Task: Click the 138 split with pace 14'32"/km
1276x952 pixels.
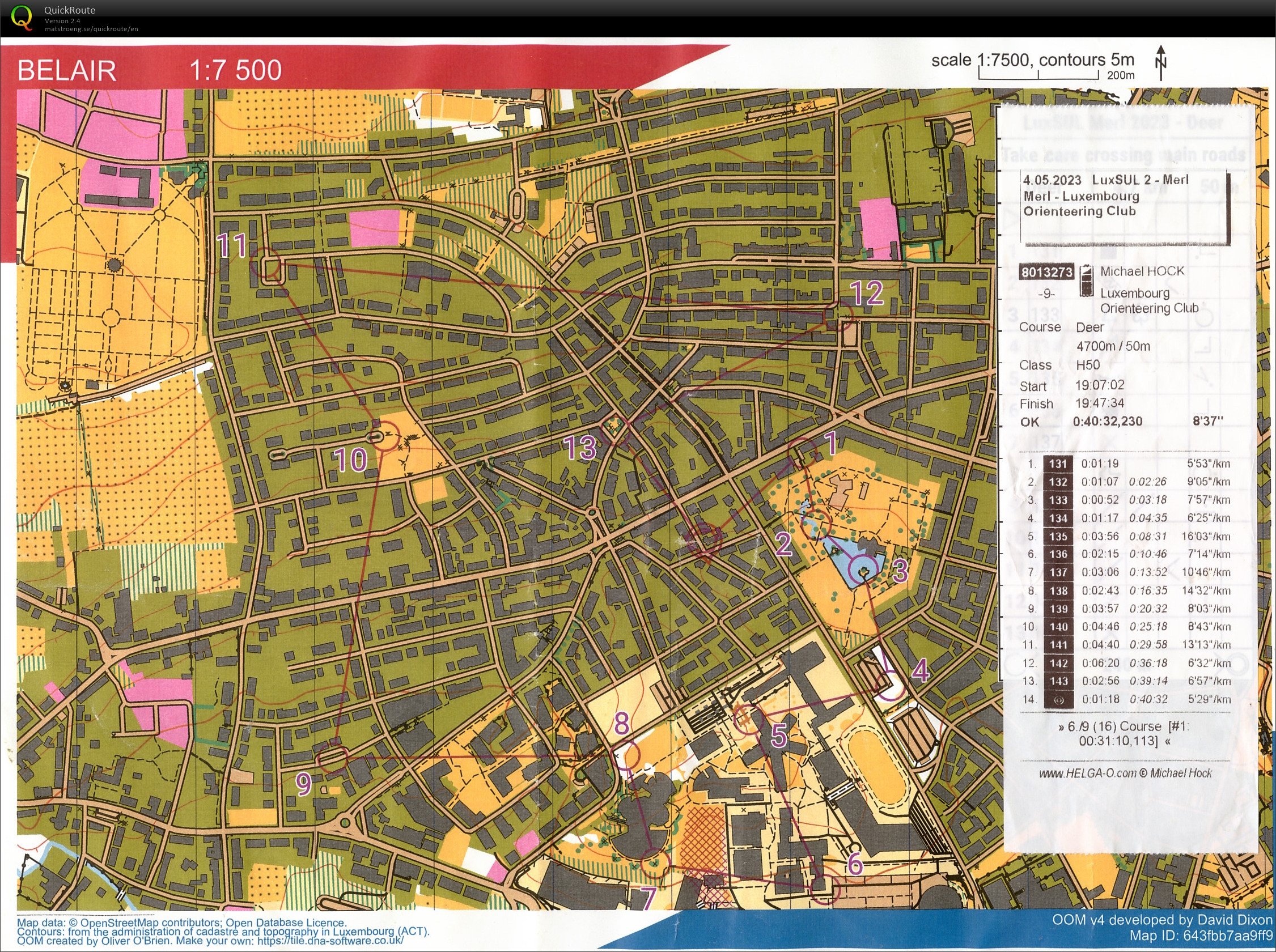Action: point(1128,590)
